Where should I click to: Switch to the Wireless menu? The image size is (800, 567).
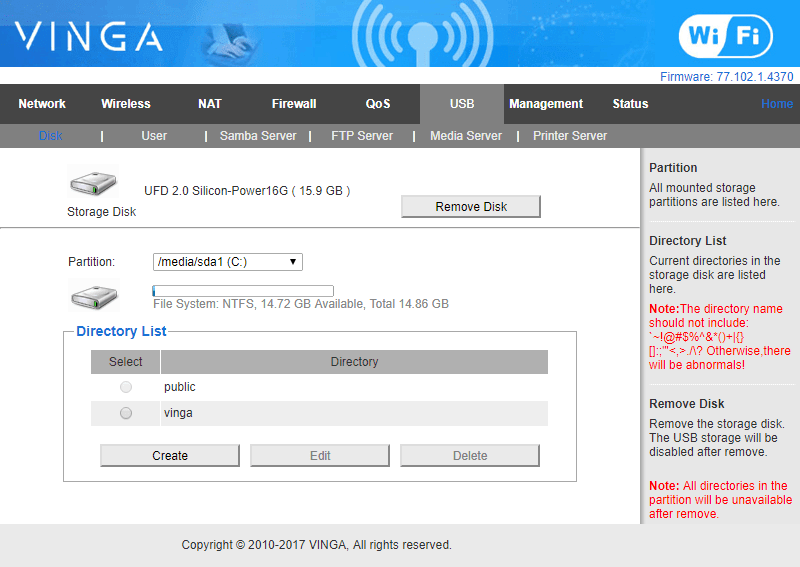point(126,104)
